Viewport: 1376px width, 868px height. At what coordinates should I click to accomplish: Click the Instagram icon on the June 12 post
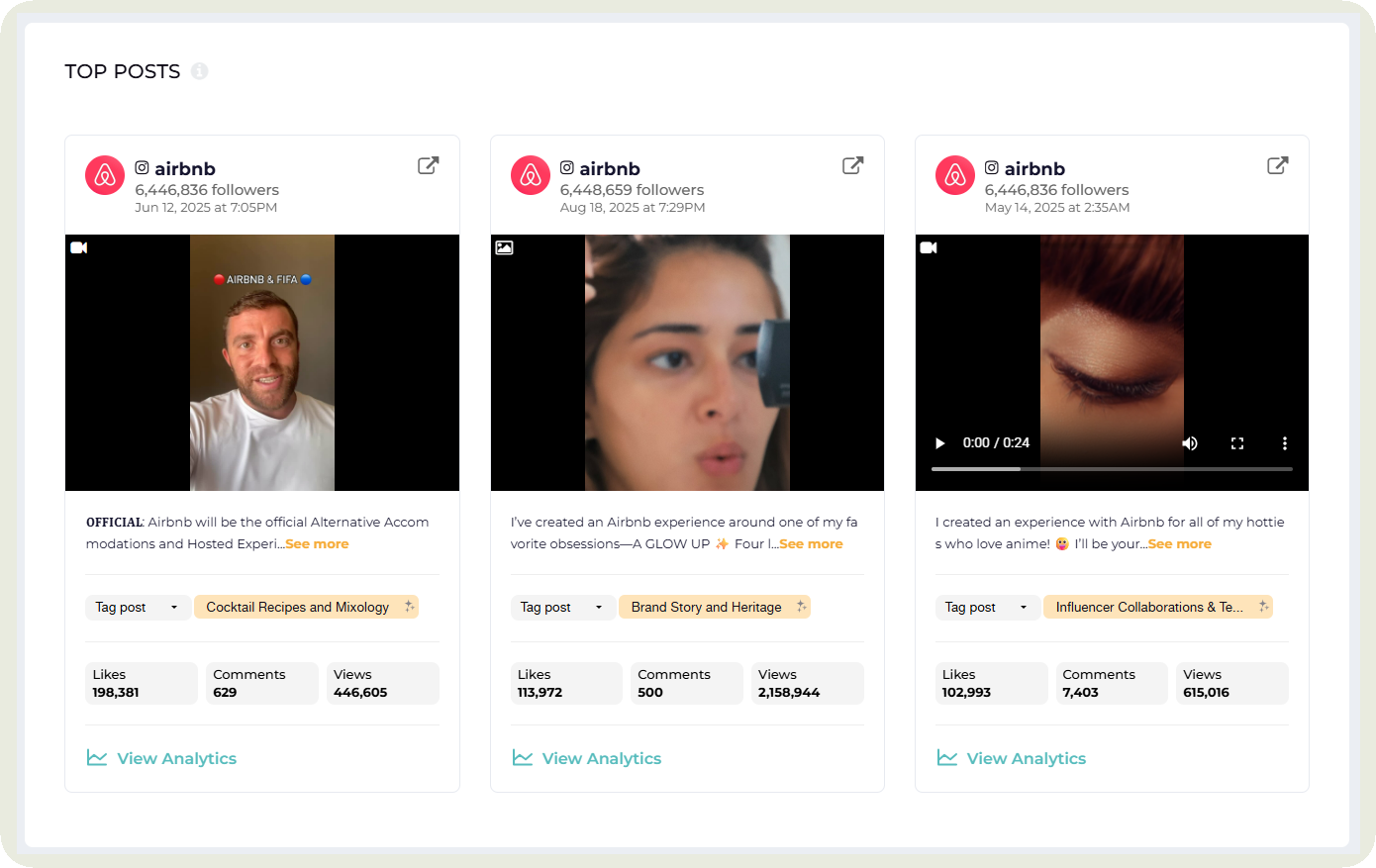142,167
